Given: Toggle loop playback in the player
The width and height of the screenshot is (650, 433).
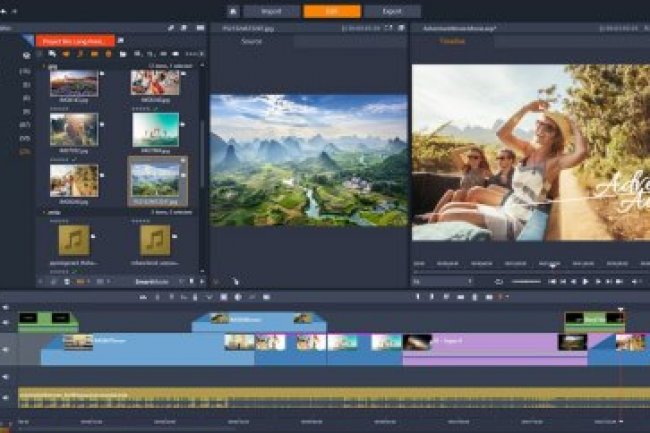Looking at the screenshot, I should 499,282.
